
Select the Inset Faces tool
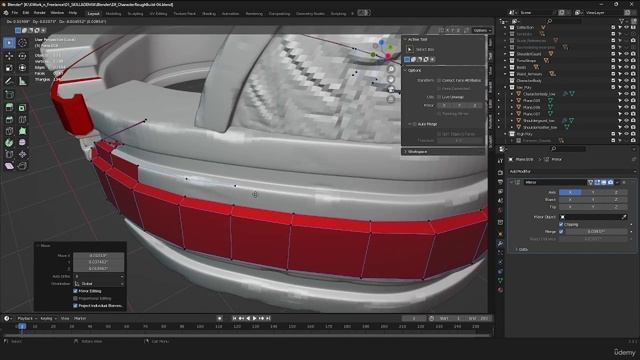tap(22, 107)
